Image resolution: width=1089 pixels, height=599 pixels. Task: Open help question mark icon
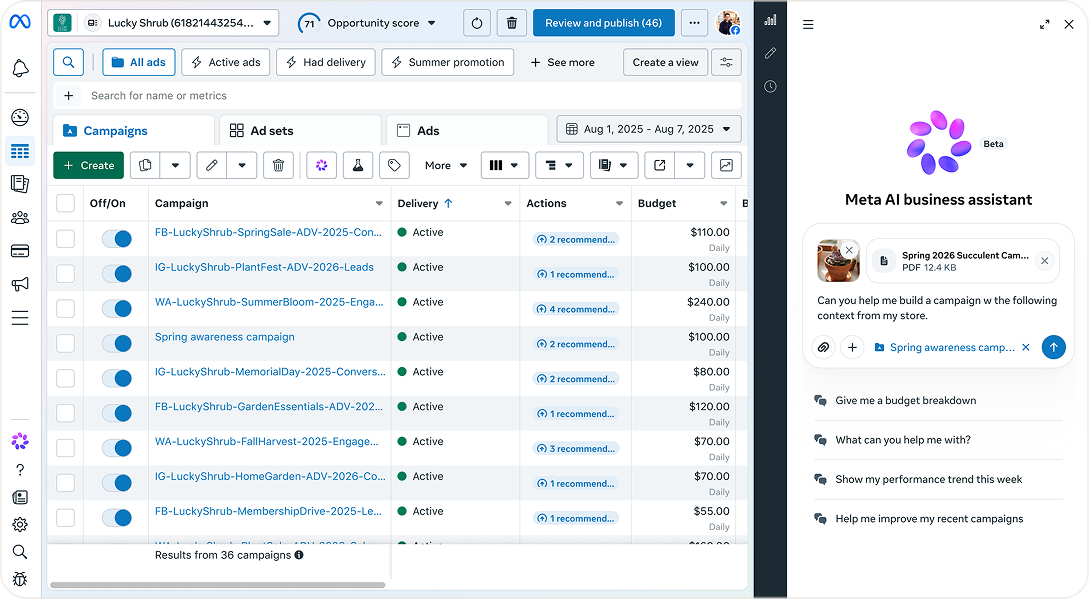[20, 470]
